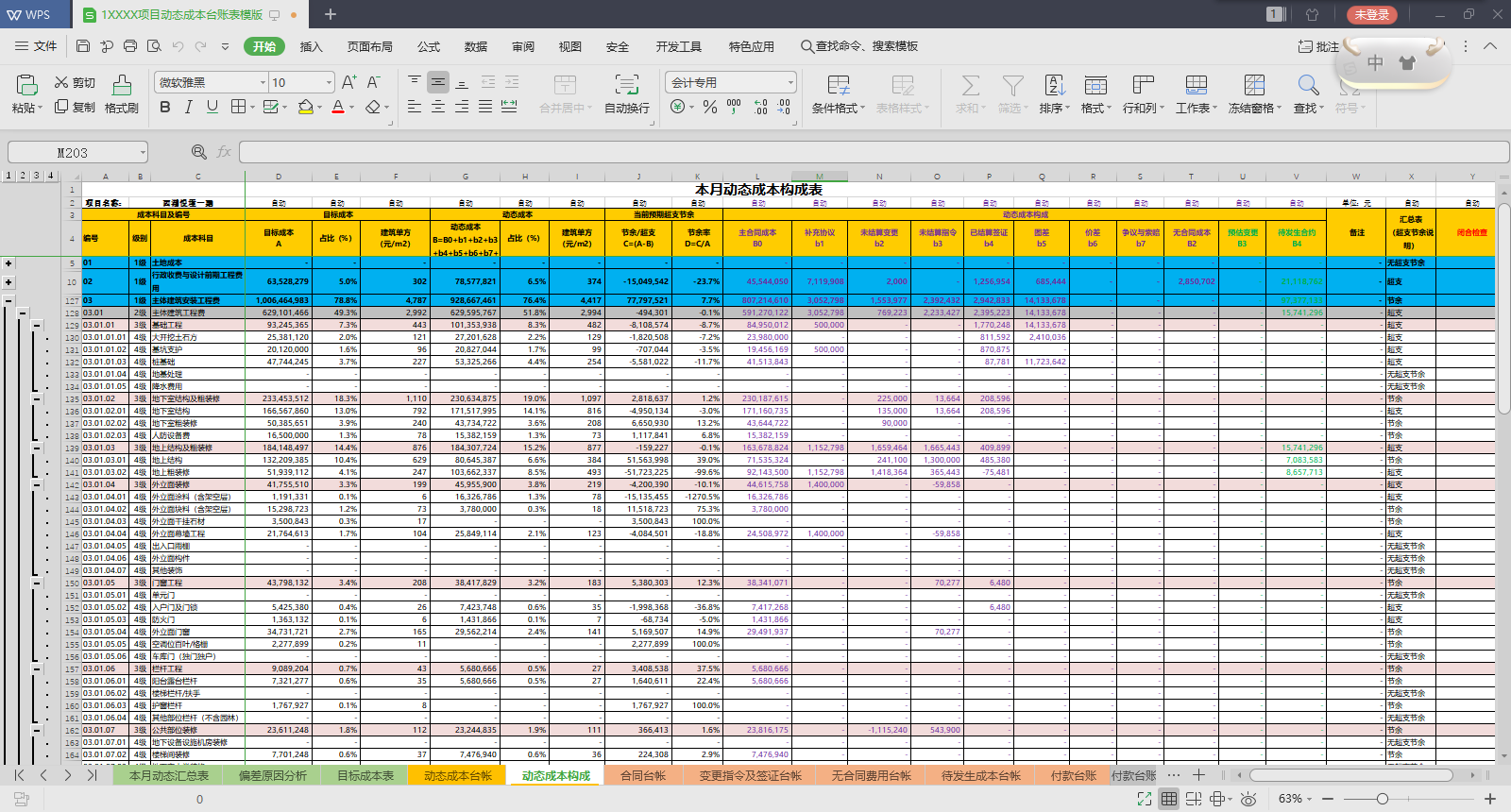Screen dimensions: 1511x812
Task: Open the 插入 (Insert) ribbon tab
Action: [x=311, y=46]
